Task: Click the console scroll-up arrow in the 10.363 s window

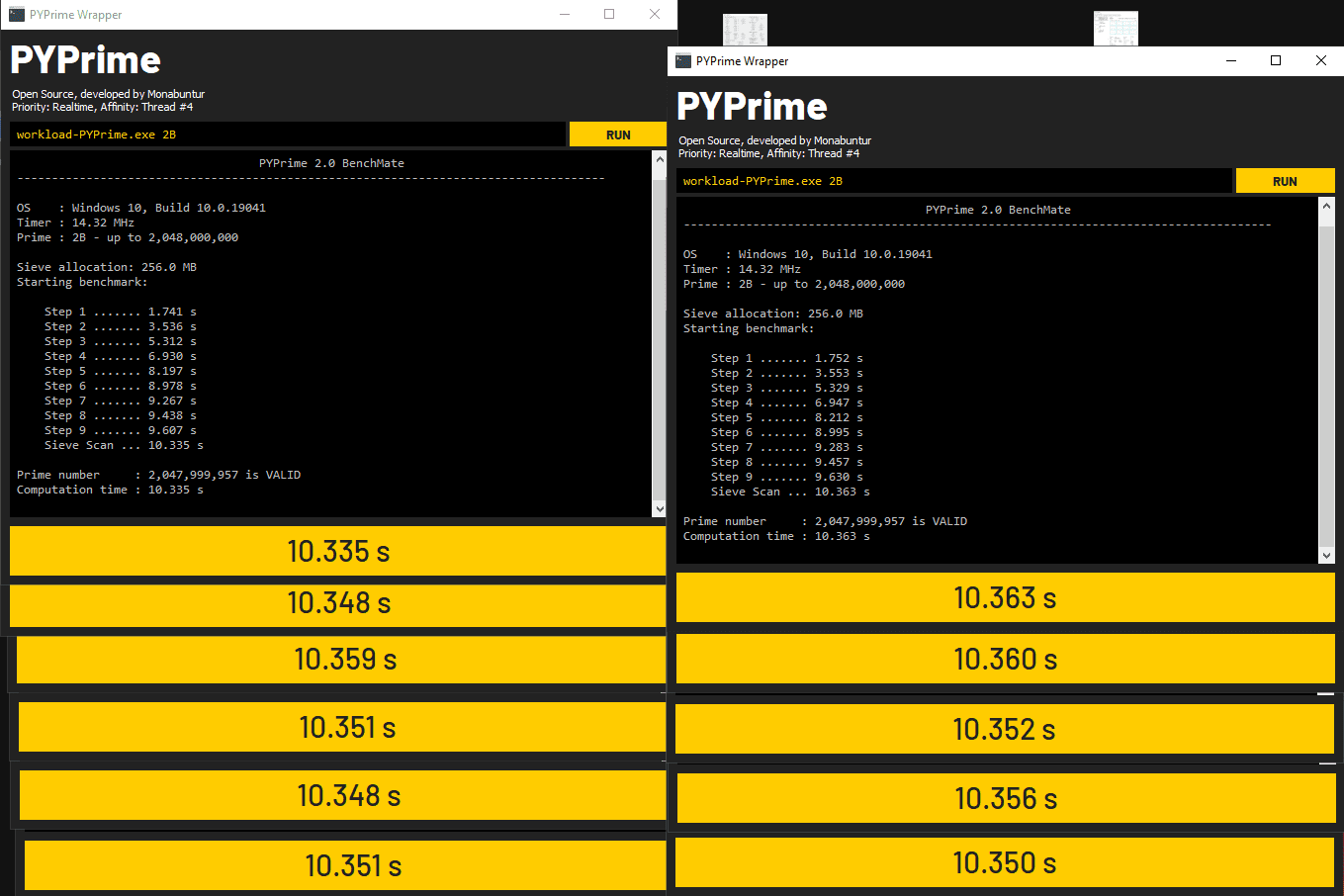Action: tap(1327, 205)
